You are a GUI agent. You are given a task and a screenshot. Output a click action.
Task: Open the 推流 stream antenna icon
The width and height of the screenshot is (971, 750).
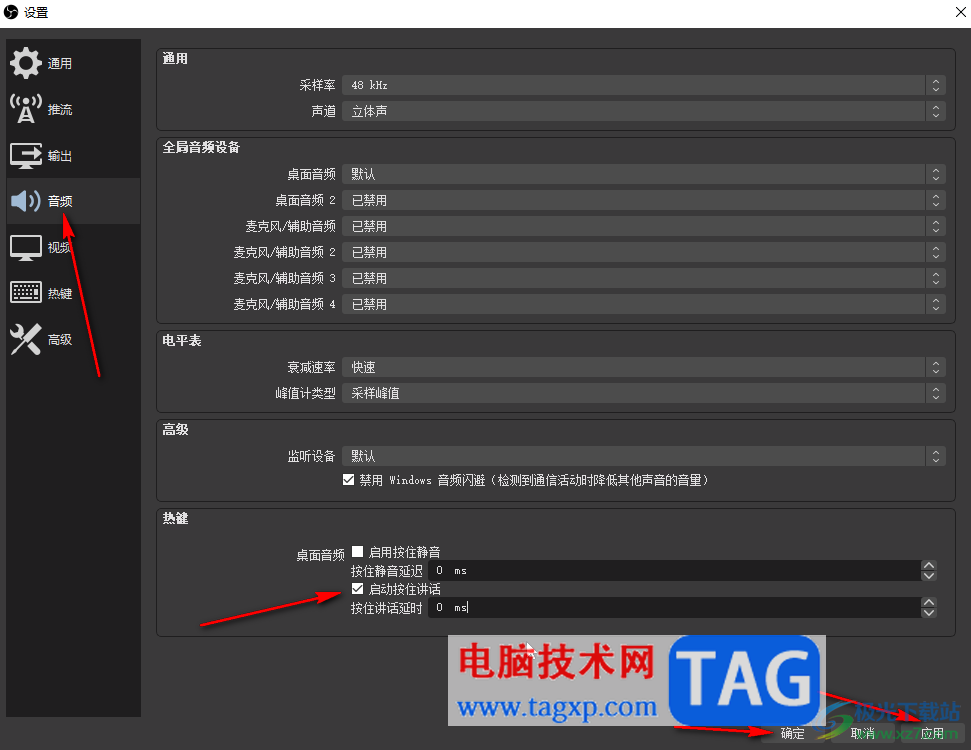(x=25, y=109)
